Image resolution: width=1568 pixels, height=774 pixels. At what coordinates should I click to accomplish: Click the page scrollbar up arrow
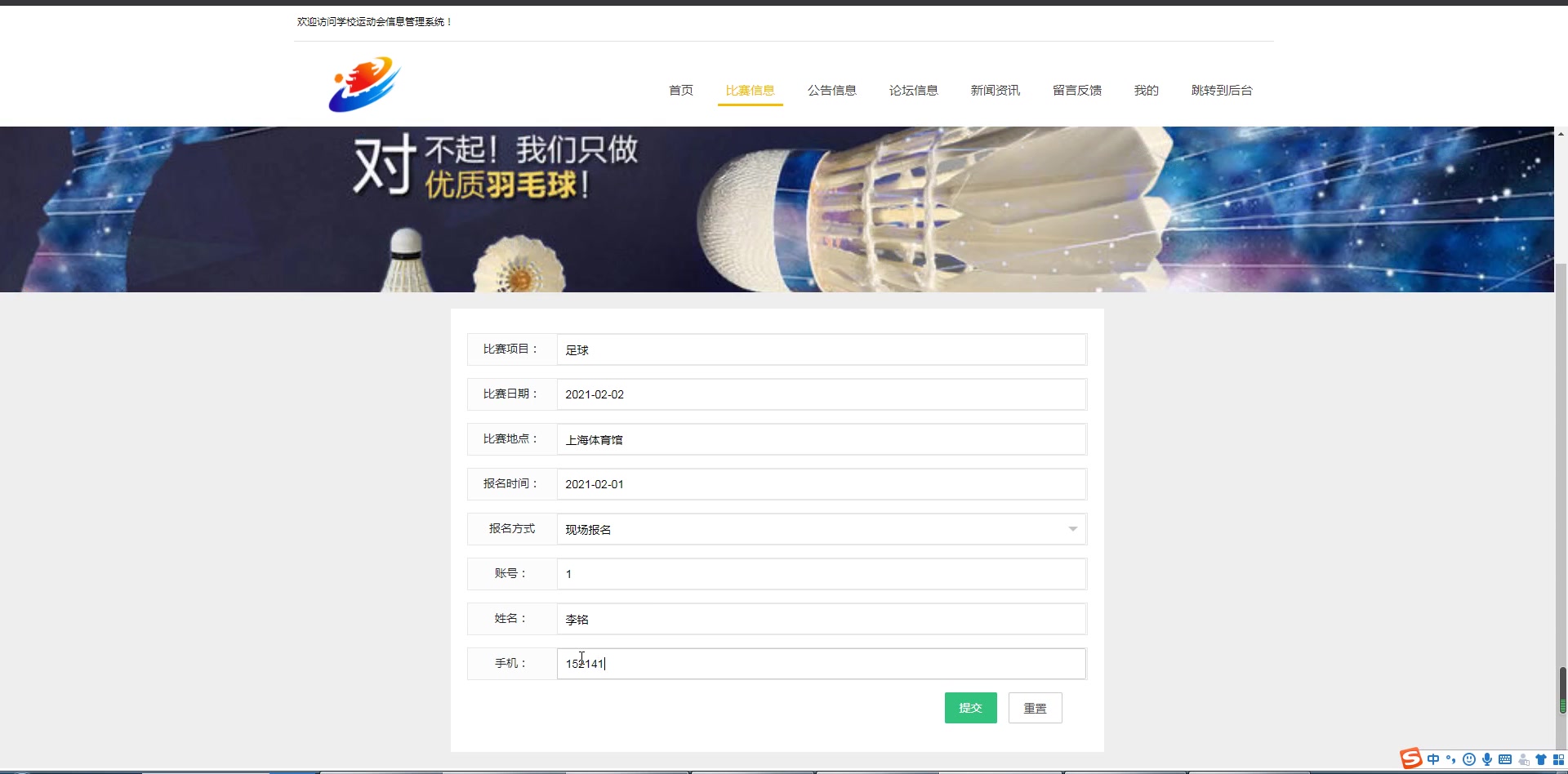(x=1561, y=133)
